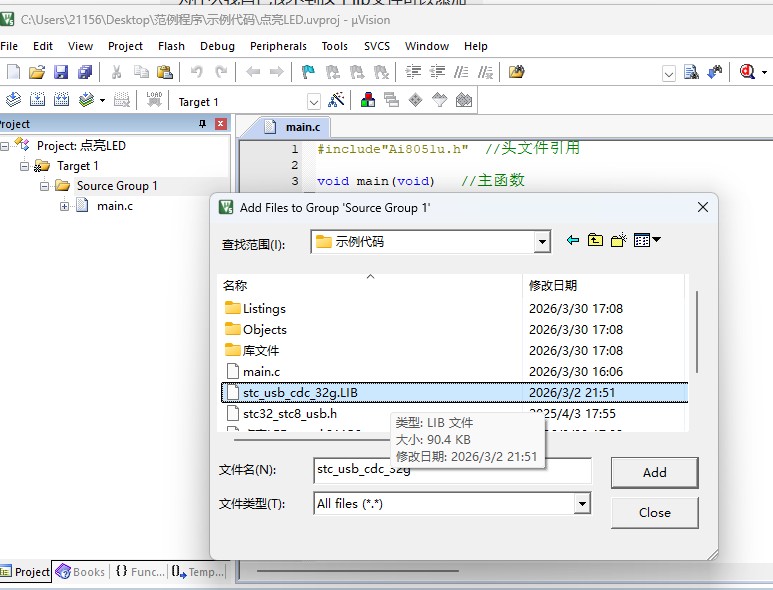Click the Cut scissors icon
The image size is (773, 590).
click(116, 72)
